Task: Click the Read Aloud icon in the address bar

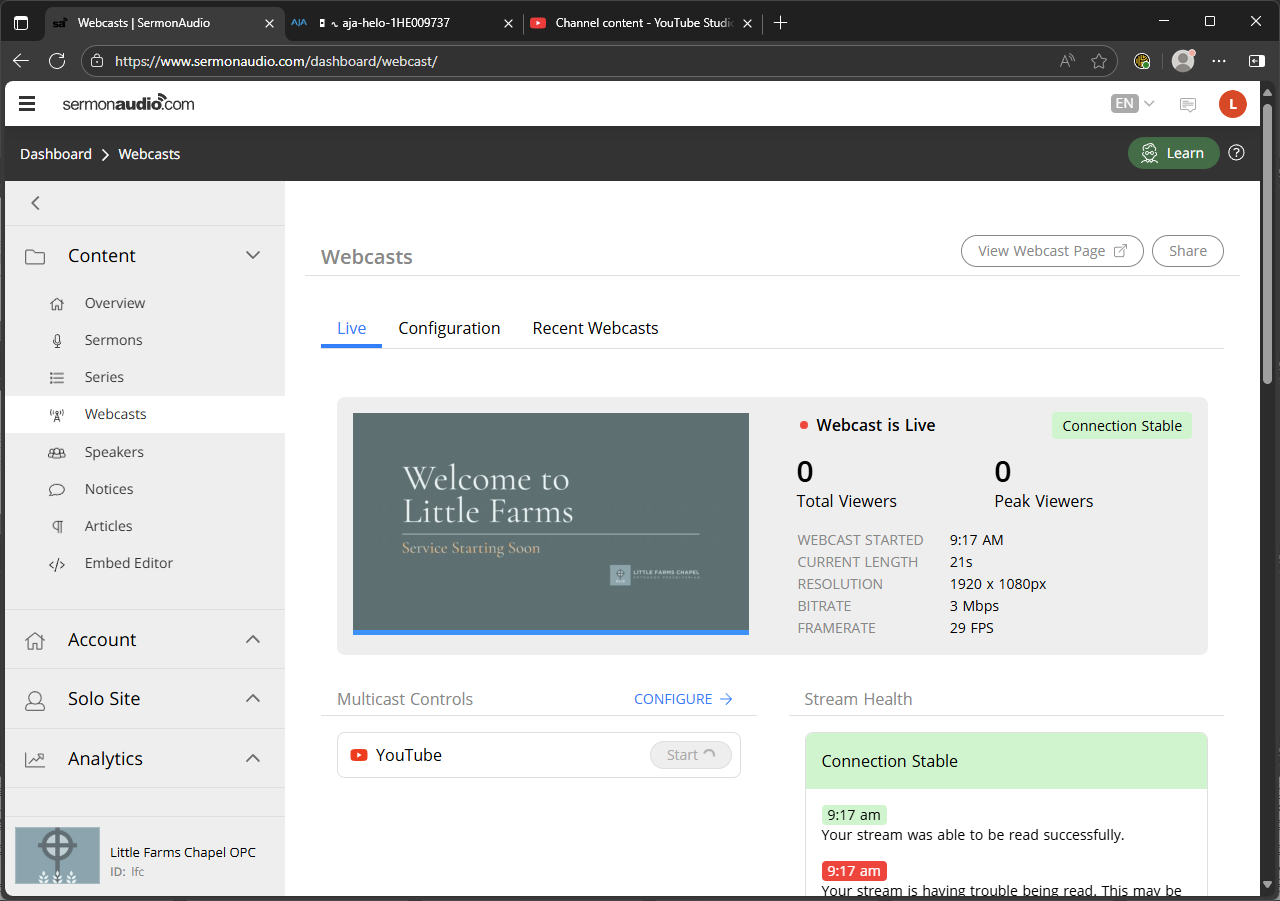Action: (x=1067, y=61)
